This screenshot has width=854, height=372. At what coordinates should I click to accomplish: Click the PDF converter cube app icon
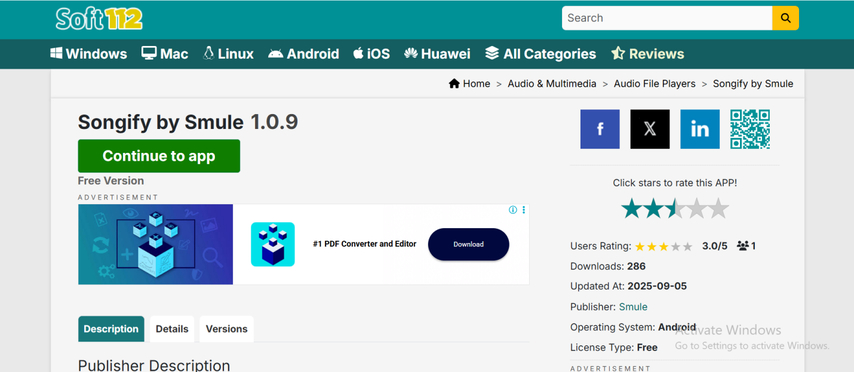point(272,244)
